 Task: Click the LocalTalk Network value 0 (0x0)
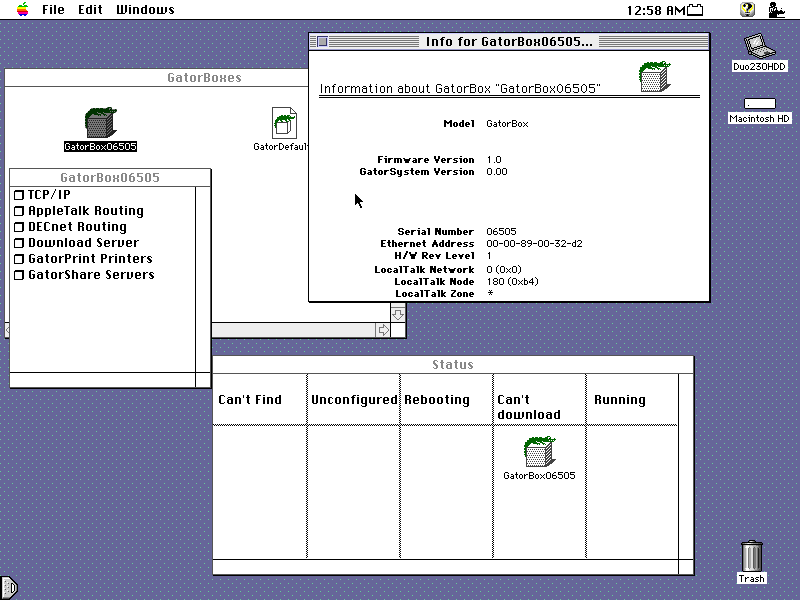pos(504,269)
